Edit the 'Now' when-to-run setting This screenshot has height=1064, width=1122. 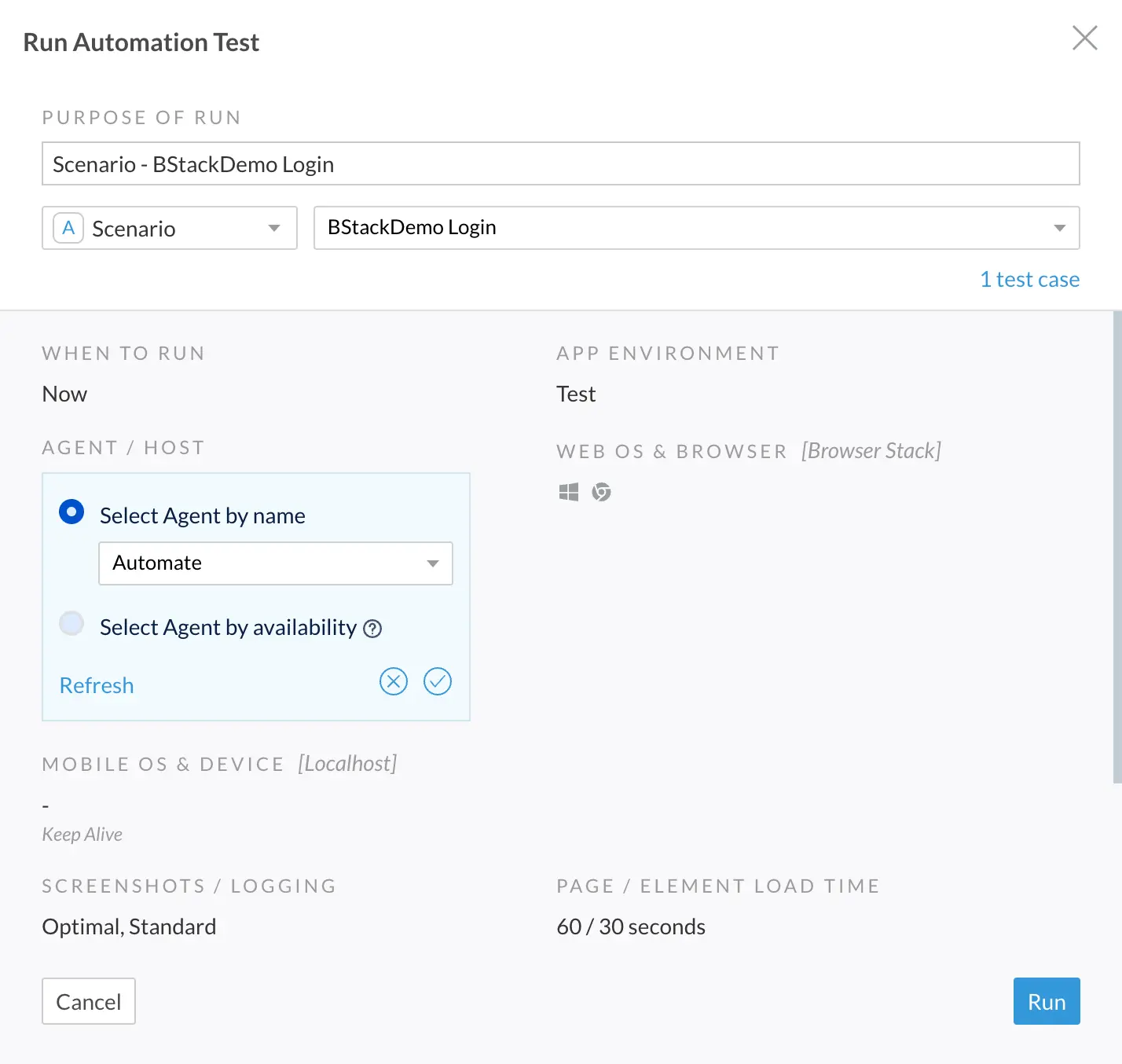pos(64,394)
